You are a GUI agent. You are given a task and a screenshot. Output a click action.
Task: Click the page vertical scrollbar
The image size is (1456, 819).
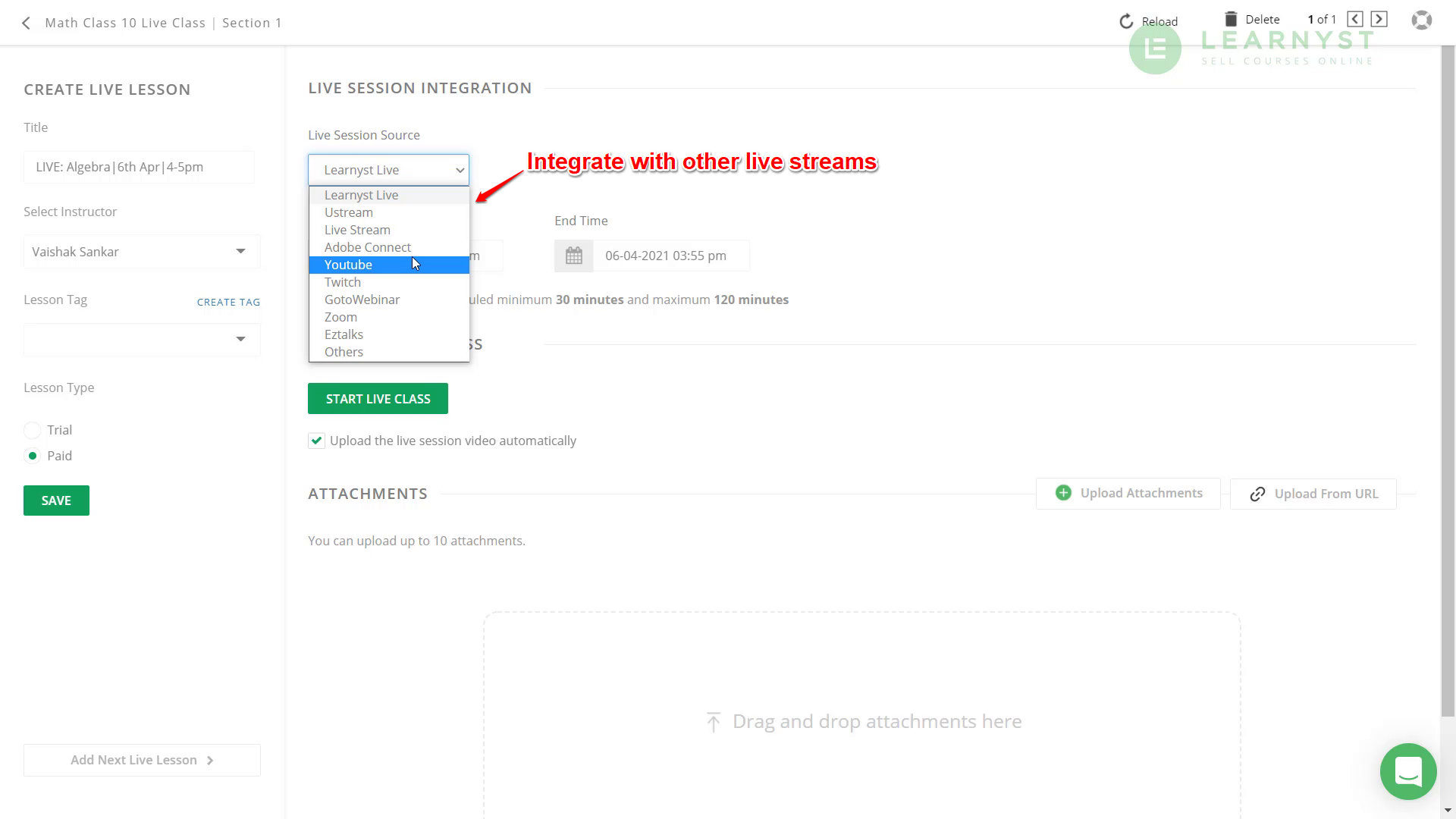(1448, 381)
